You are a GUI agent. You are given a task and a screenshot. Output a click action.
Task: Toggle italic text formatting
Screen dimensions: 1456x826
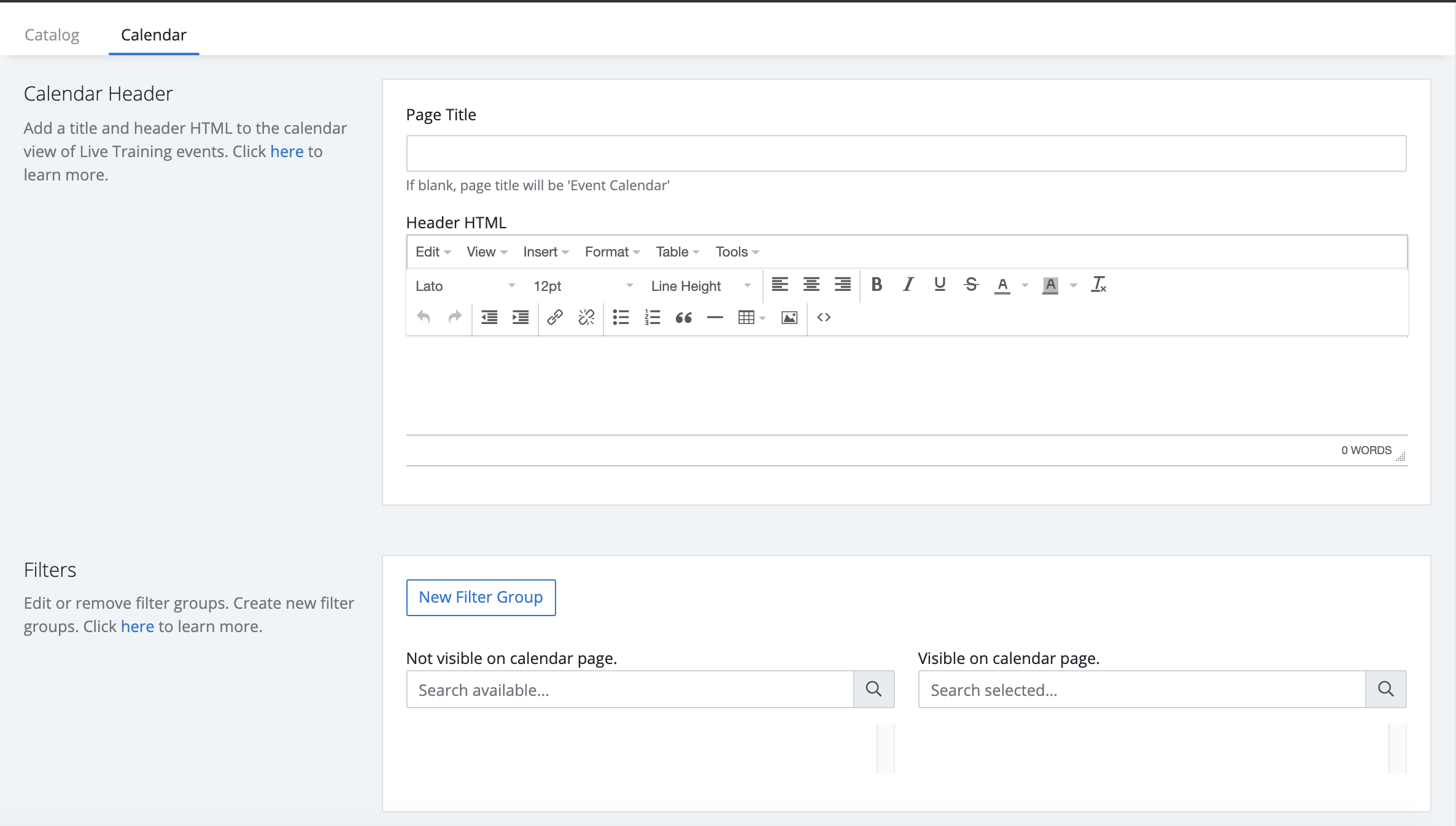(x=908, y=285)
